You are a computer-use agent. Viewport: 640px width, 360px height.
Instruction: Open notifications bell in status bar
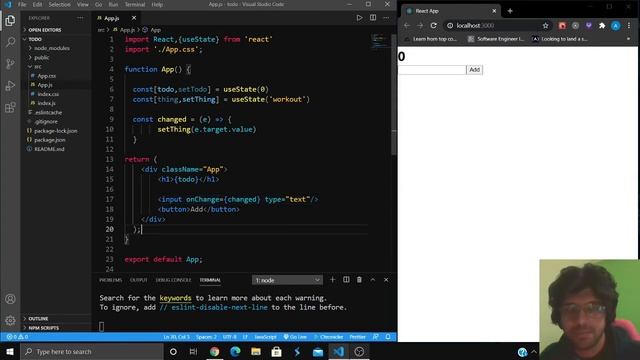[388, 337]
